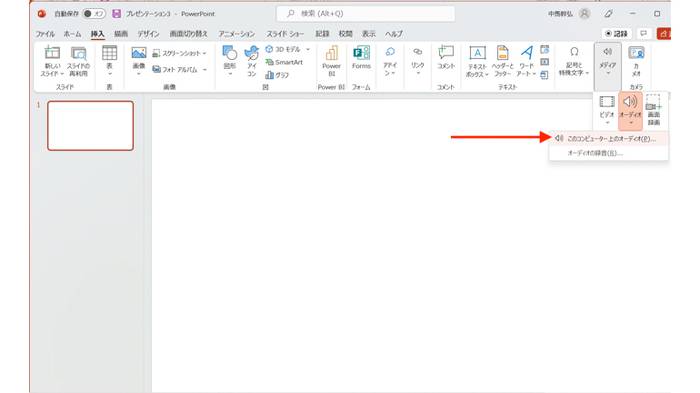Screen dimensions: 700x393
Task: Click the Power BI icon
Action: [331, 61]
